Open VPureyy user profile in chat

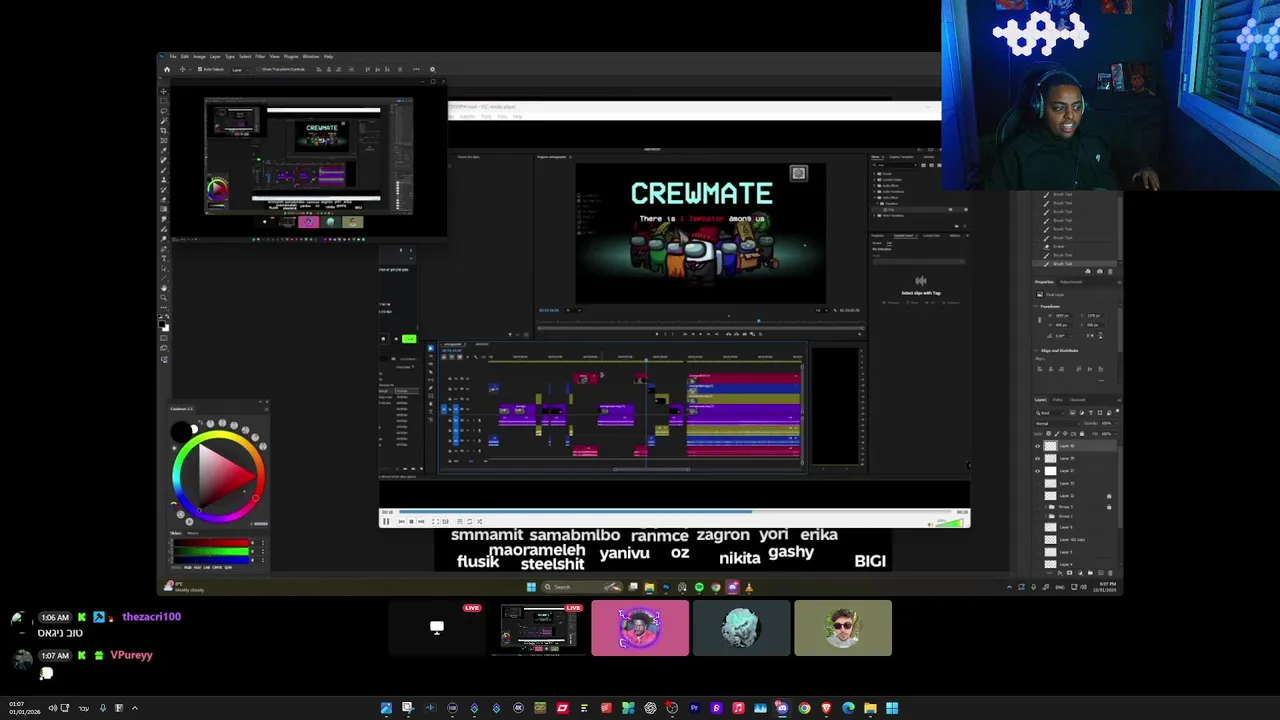click(131, 655)
